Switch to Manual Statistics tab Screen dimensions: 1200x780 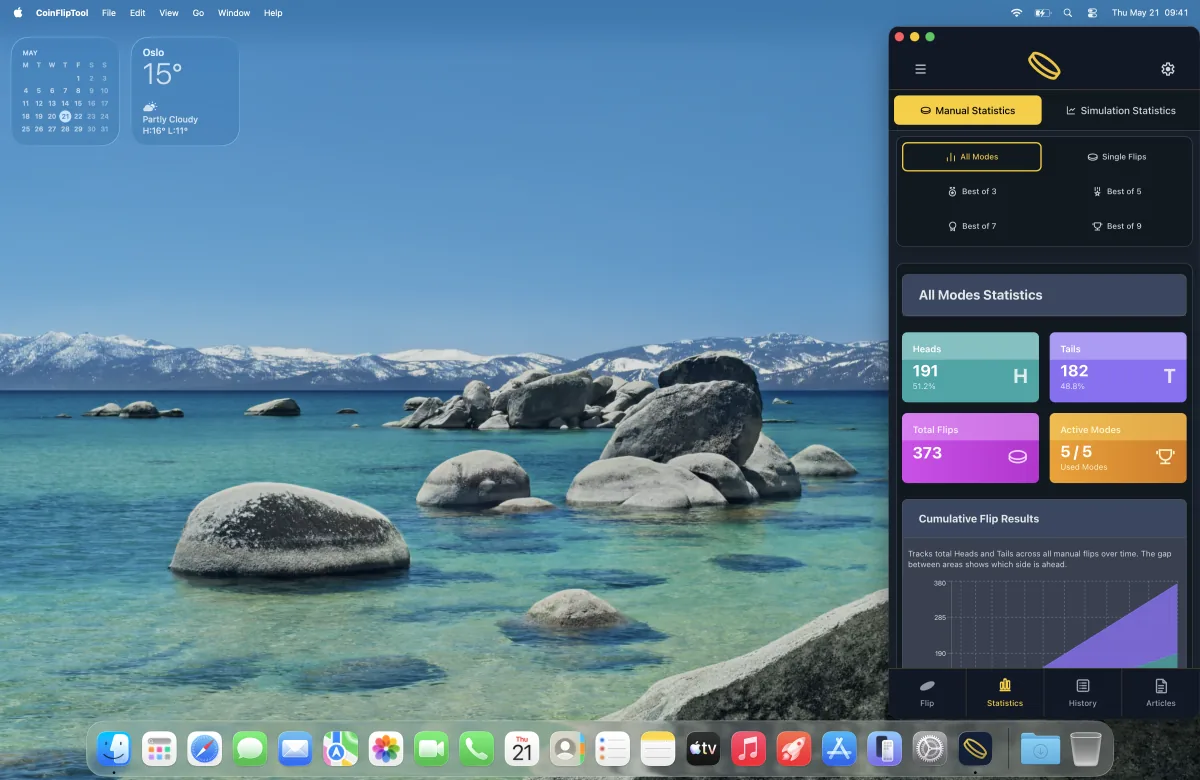pos(967,110)
